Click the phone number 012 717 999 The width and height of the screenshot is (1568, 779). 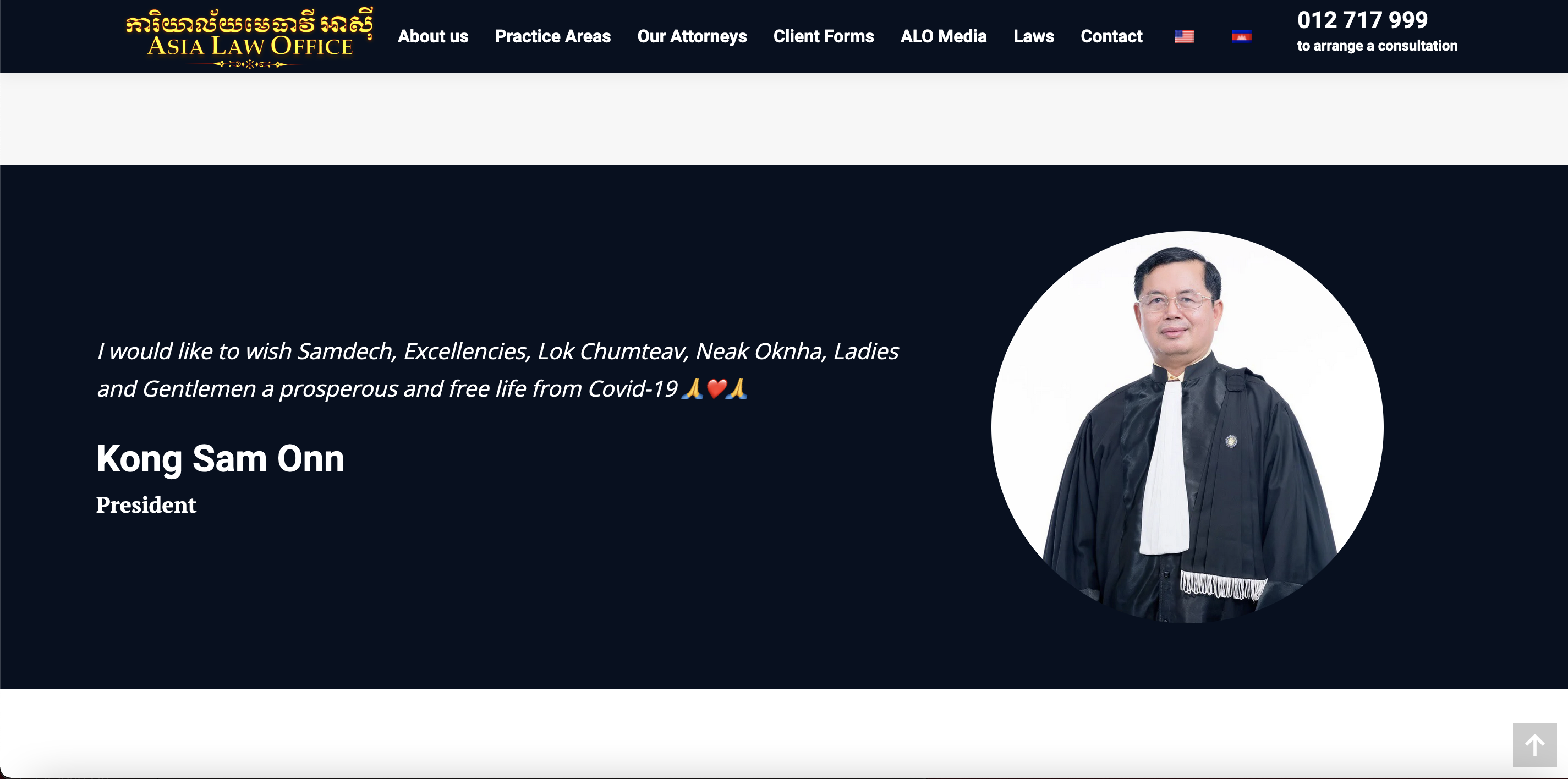point(1362,20)
